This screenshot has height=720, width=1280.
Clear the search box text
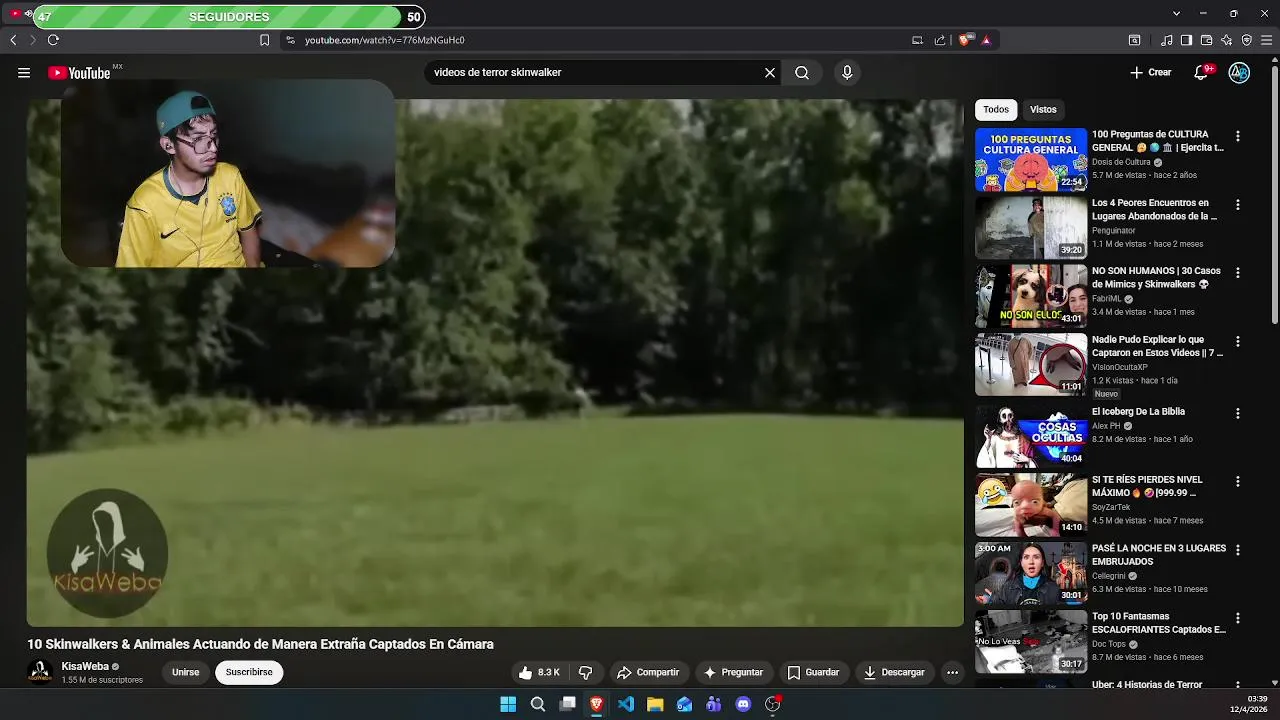click(x=770, y=73)
